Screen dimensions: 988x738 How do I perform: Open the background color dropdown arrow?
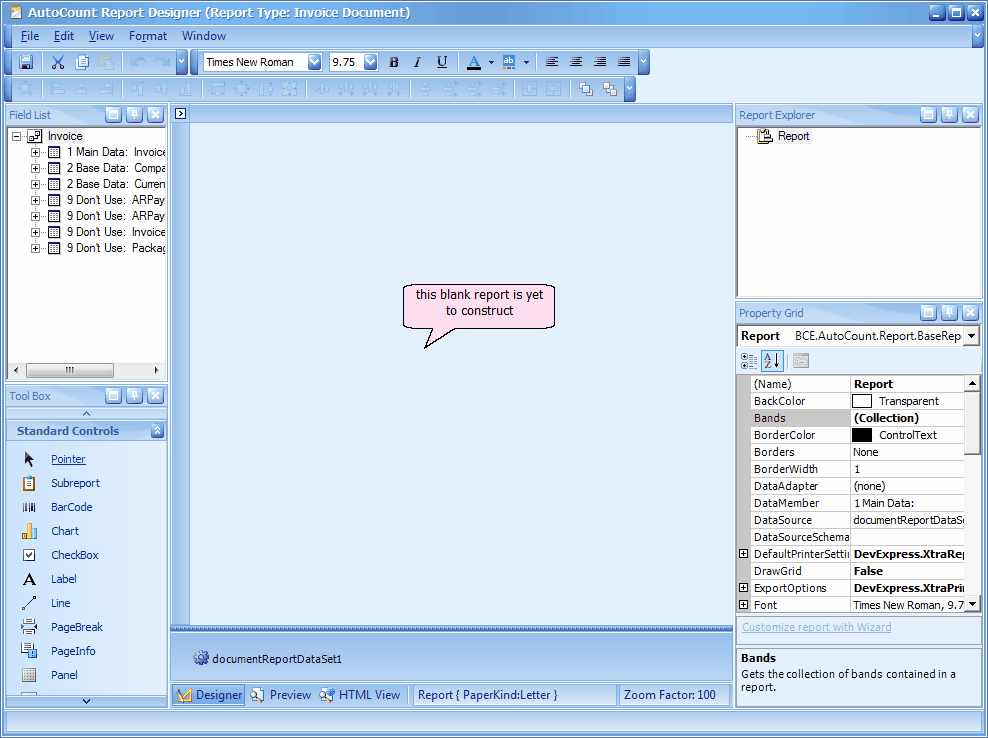tap(526, 62)
